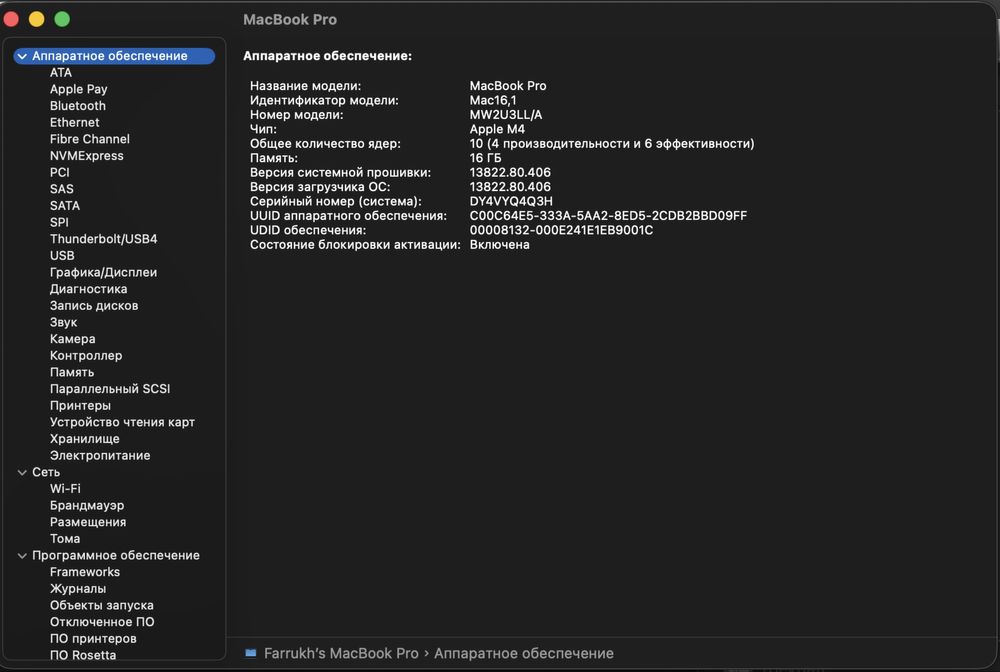Viewport: 1000px width, 672px height.
Task: Collapse the Сеть section chevron
Action: click(x=22, y=472)
